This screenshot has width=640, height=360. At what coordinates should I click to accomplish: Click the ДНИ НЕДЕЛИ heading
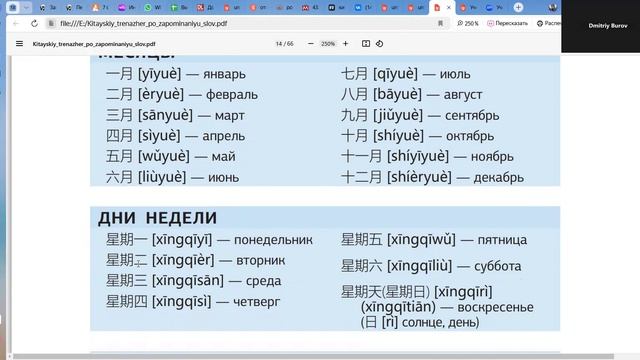[158, 218]
